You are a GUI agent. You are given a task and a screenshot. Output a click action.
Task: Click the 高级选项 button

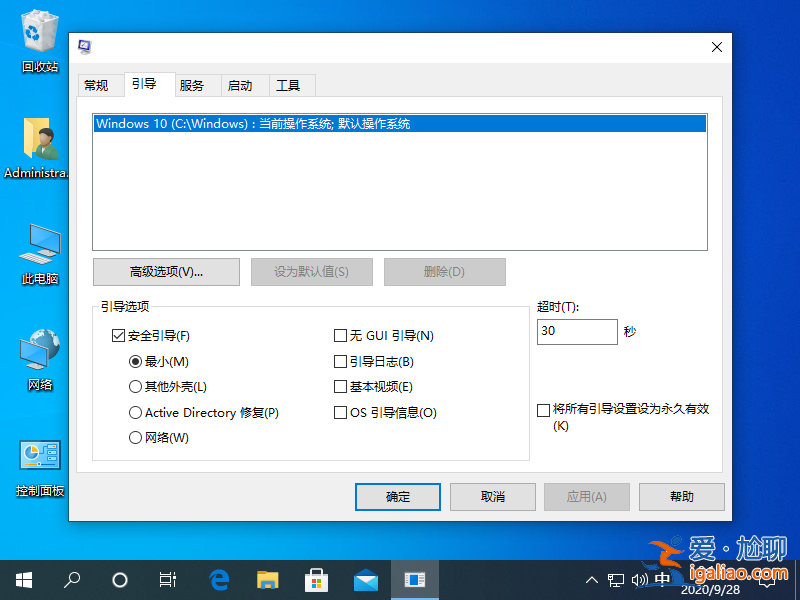pyautogui.click(x=165, y=271)
